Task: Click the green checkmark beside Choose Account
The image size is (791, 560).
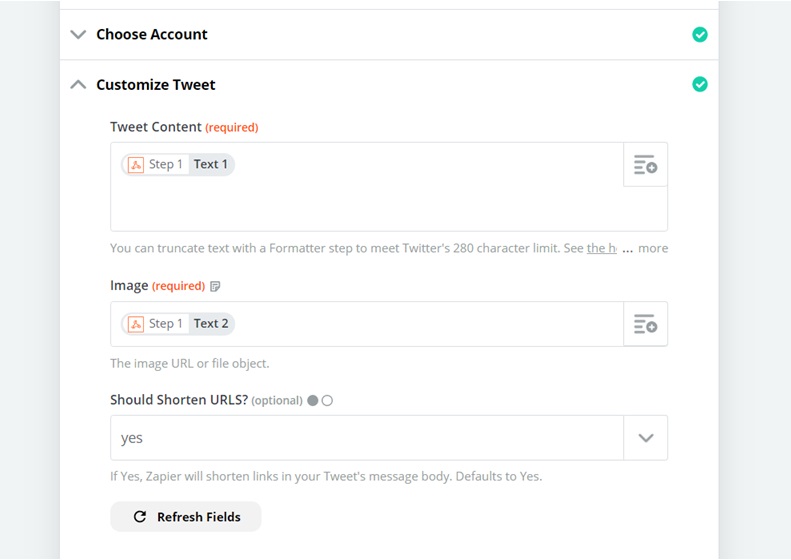Action: (700, 34)
